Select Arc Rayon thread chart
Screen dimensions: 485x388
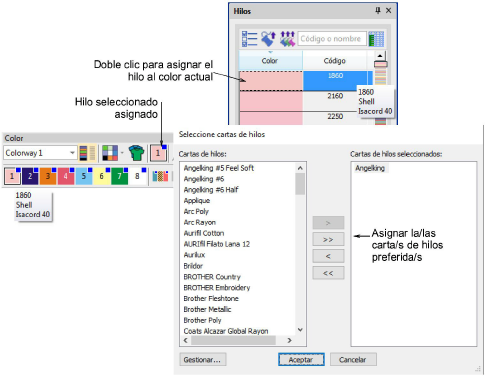[x=200, y=222]
